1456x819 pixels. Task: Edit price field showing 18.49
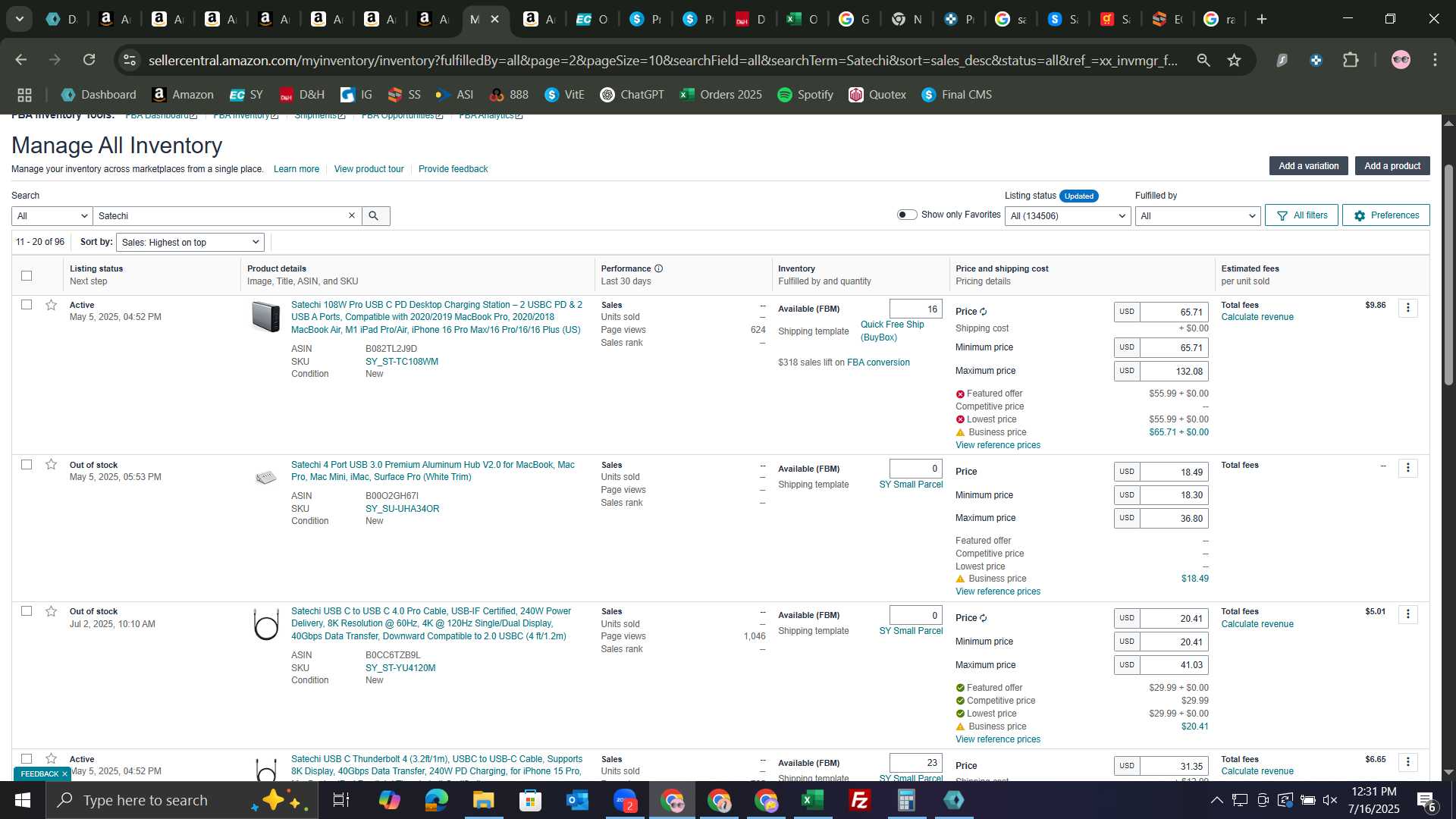click(x=1173, y=472)
